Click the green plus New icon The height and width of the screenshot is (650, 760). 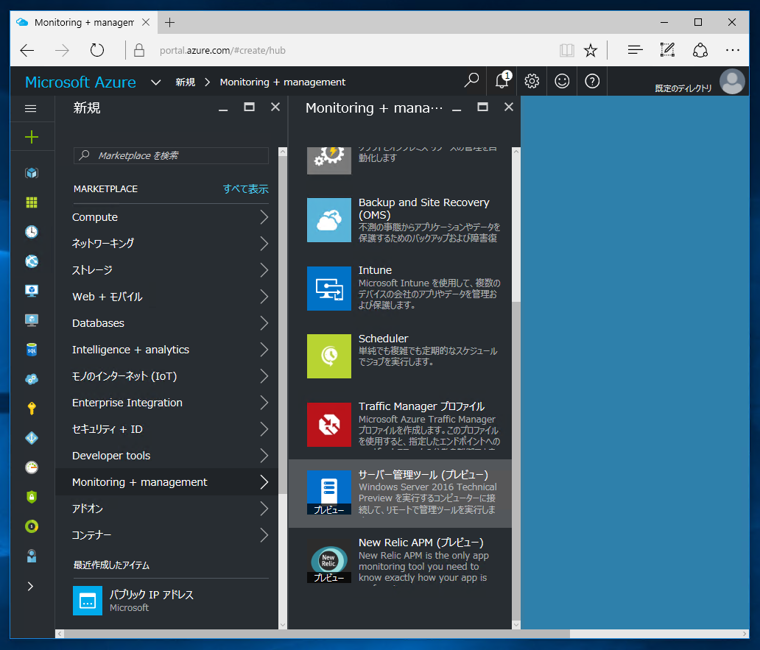[x=32, y=137]
